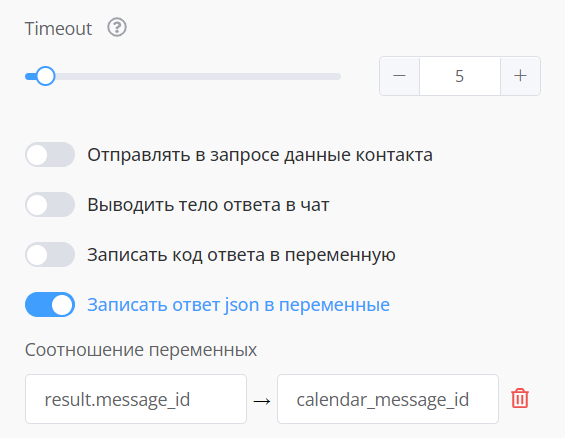Open the Timeout help question-mark icon
This screenshot has width=565, height=438.
click(117, 27)
